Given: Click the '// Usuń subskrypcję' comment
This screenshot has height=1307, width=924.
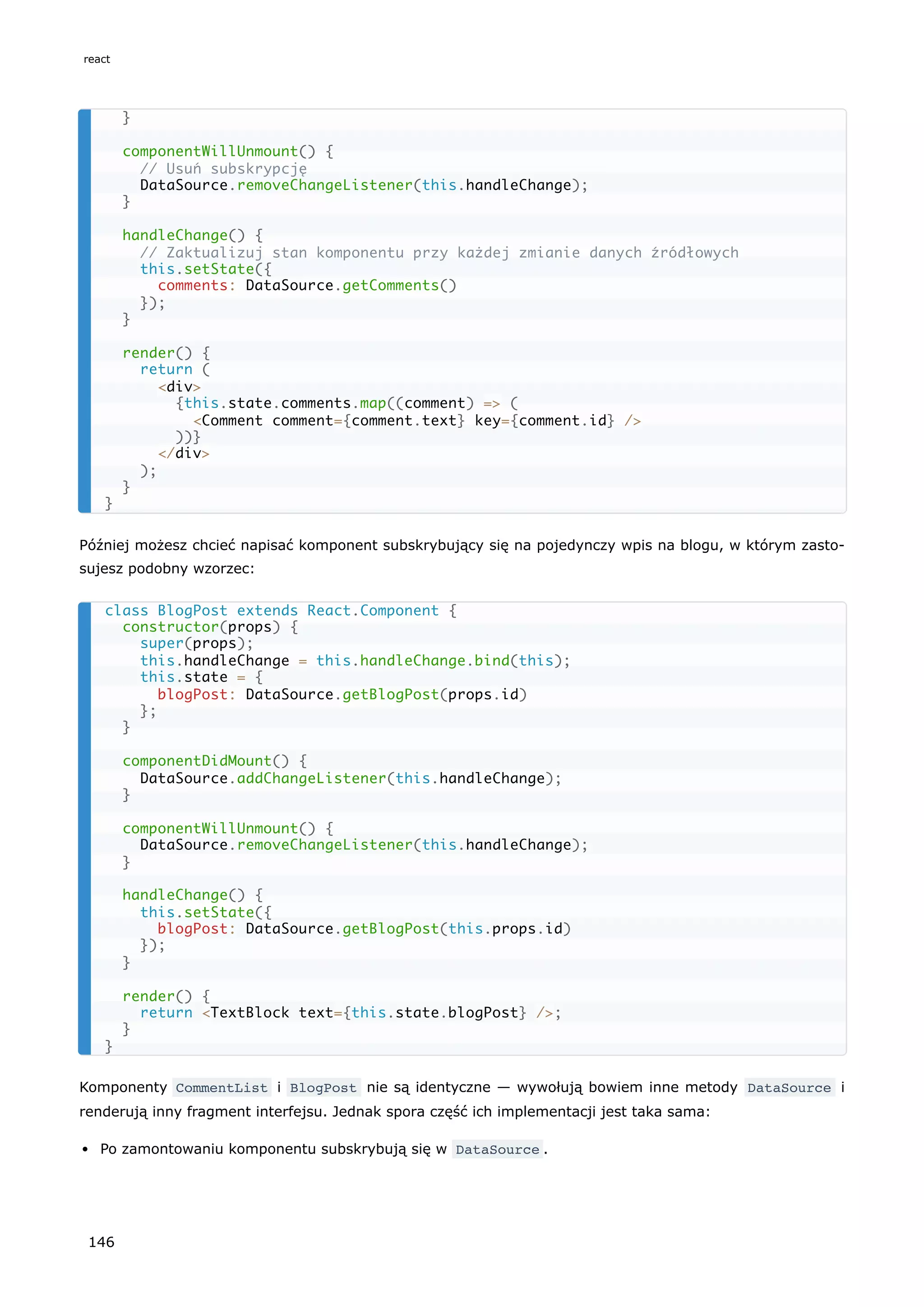Looking at the screenshot, I should [223, 168].
